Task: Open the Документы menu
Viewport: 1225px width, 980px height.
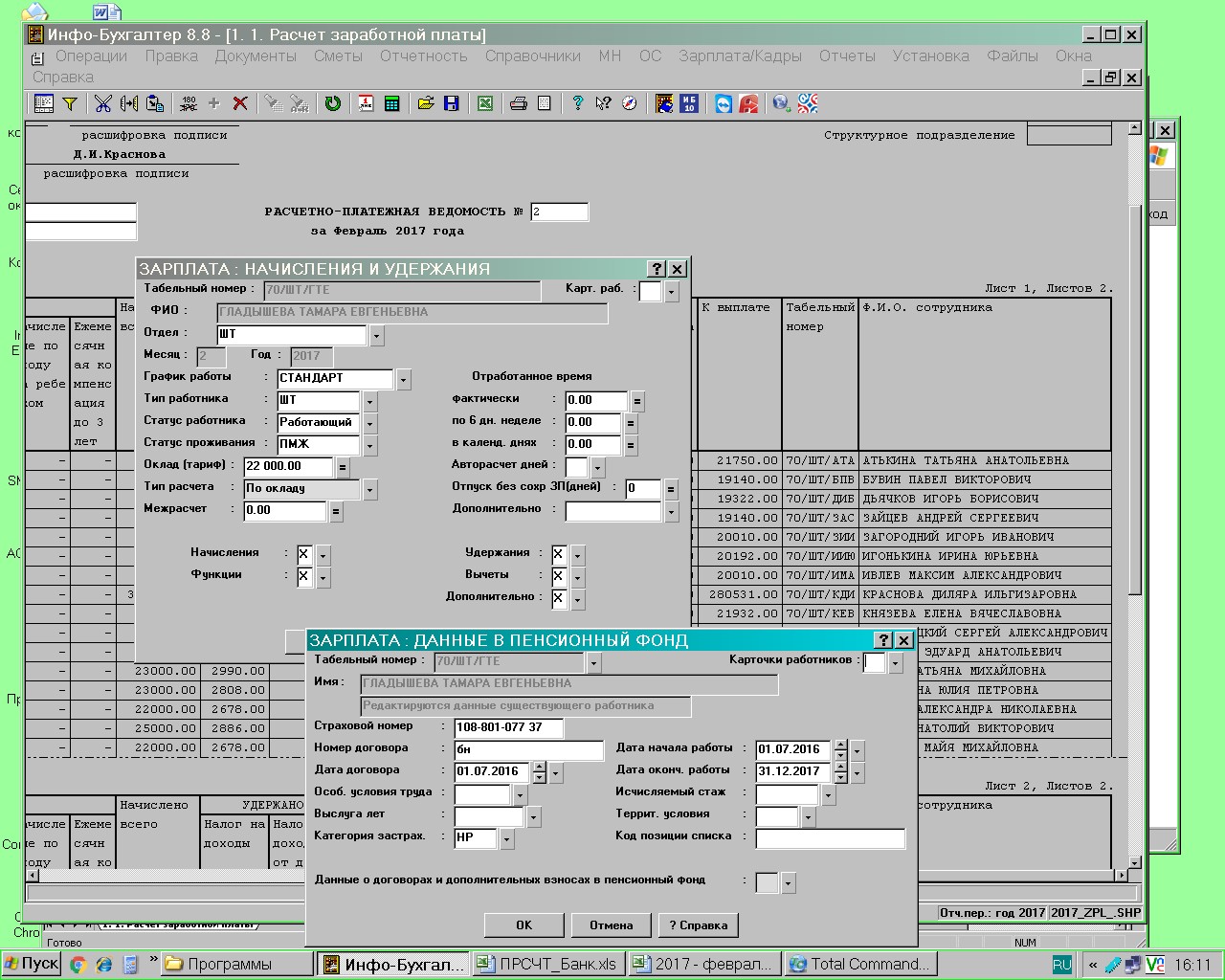Action: pyautogui.click(x=256, y=56)
